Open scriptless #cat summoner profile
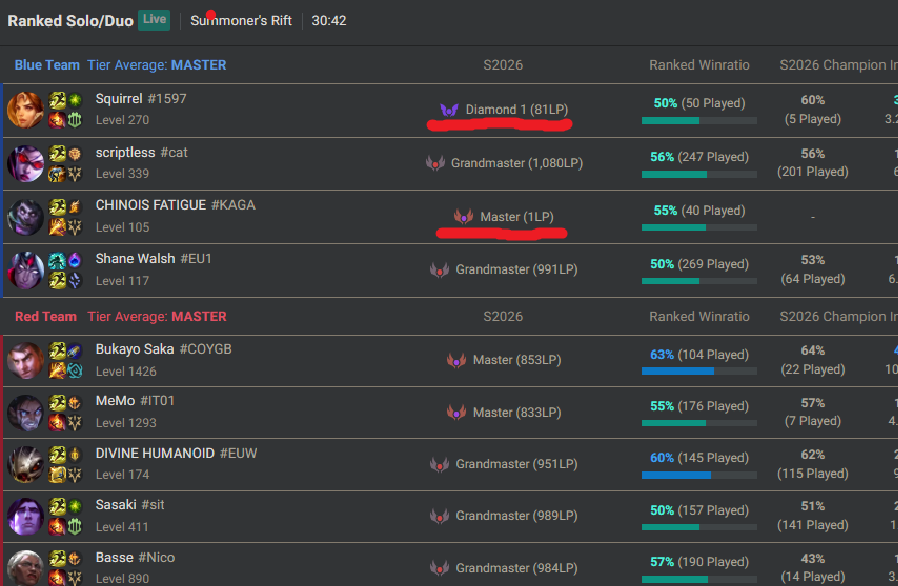898x586 pixels. [x=141, y=152]
